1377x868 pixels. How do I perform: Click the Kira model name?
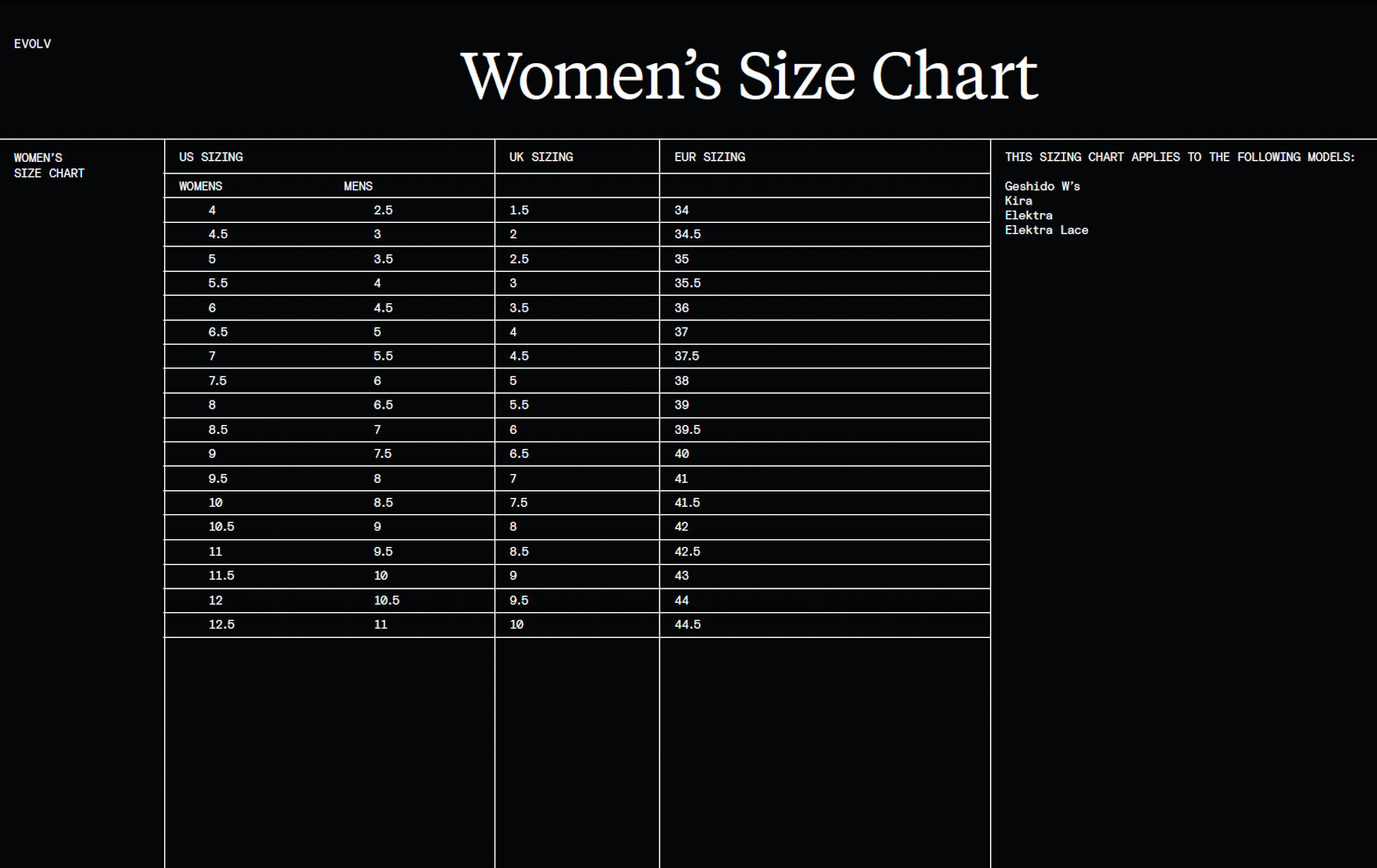pos(1018,201)
